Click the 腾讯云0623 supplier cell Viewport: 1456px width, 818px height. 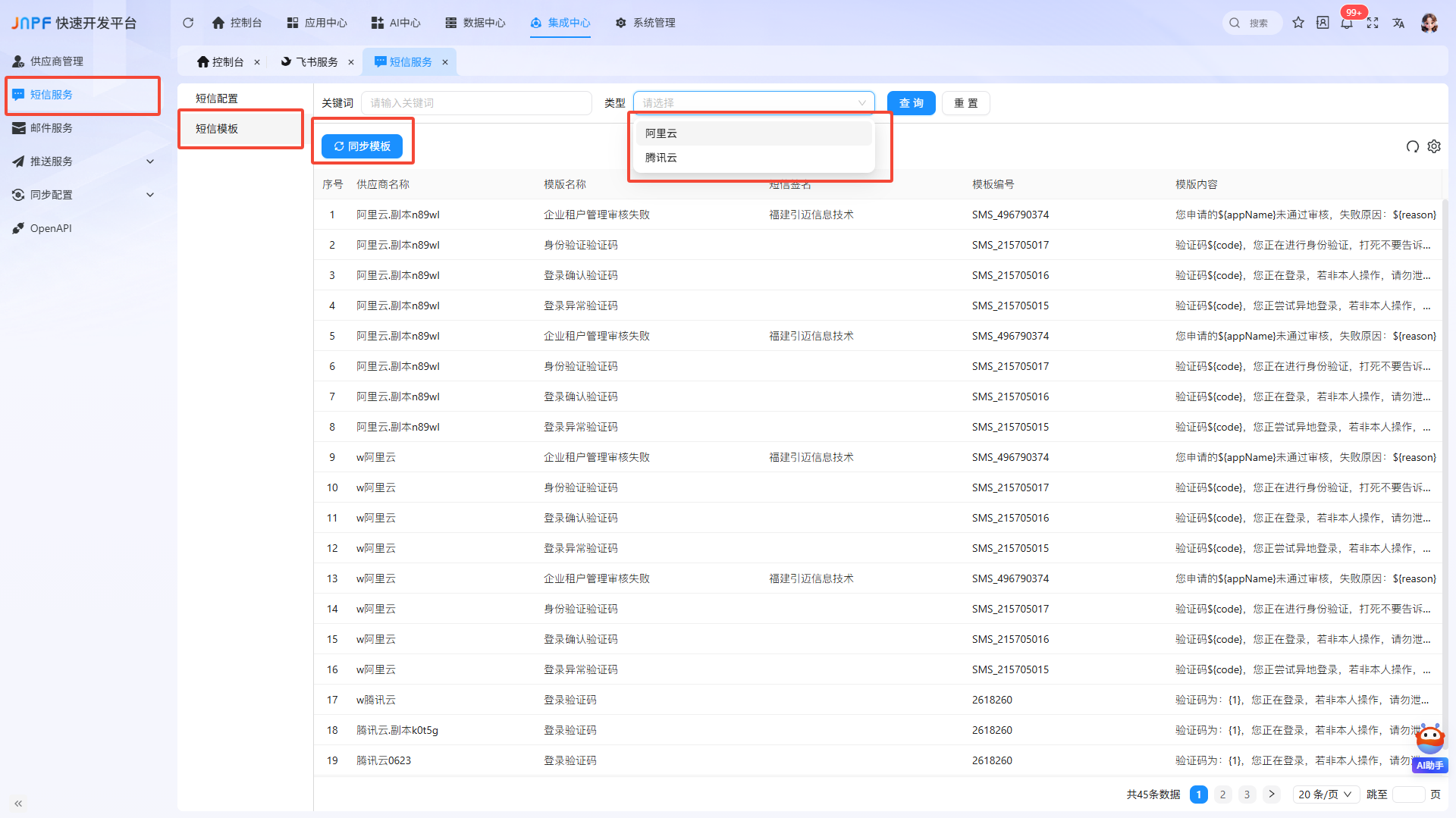tap(384, 760)
